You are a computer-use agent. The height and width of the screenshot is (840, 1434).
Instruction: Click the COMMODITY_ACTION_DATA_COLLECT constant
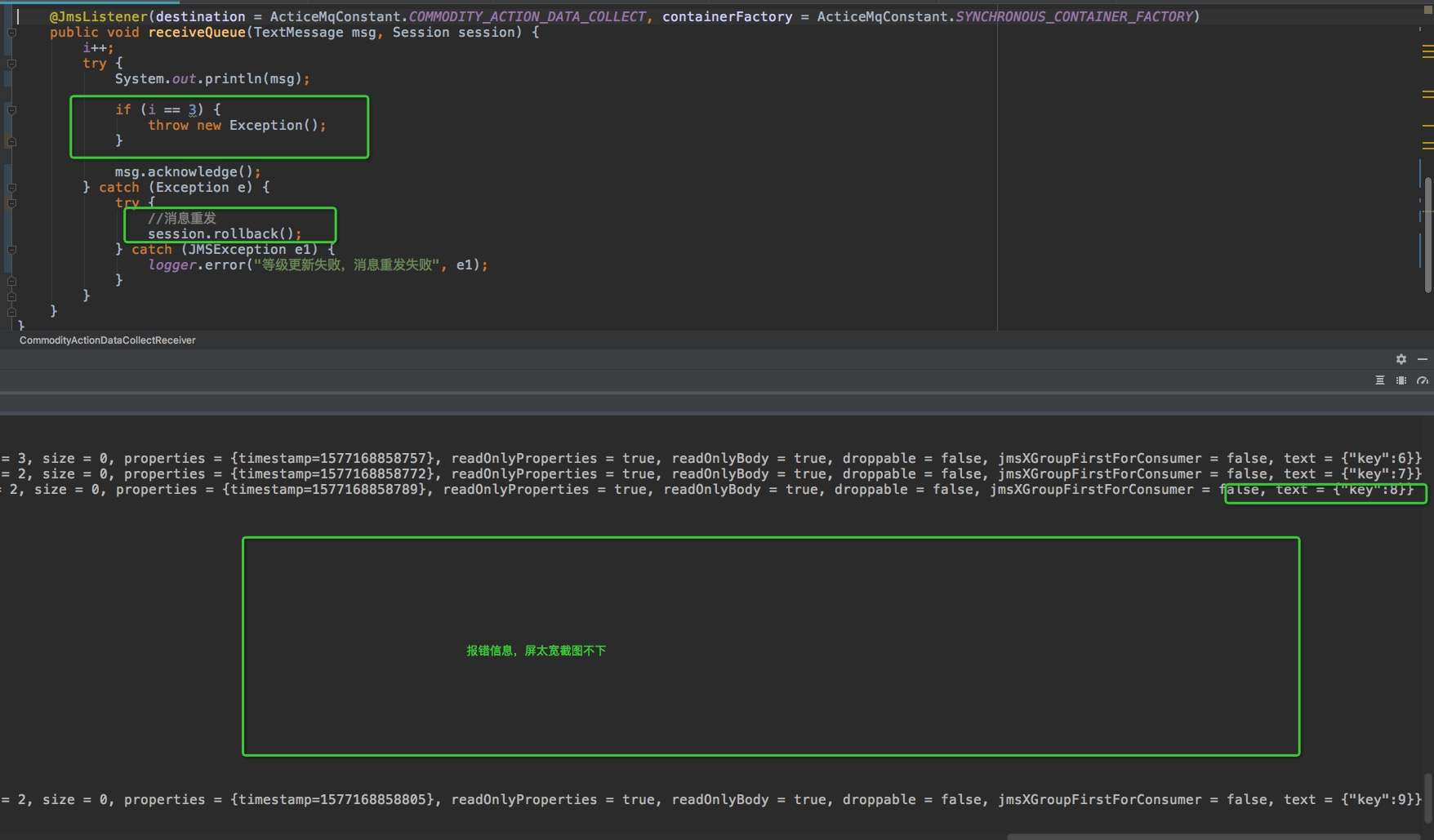coord(527,16)
